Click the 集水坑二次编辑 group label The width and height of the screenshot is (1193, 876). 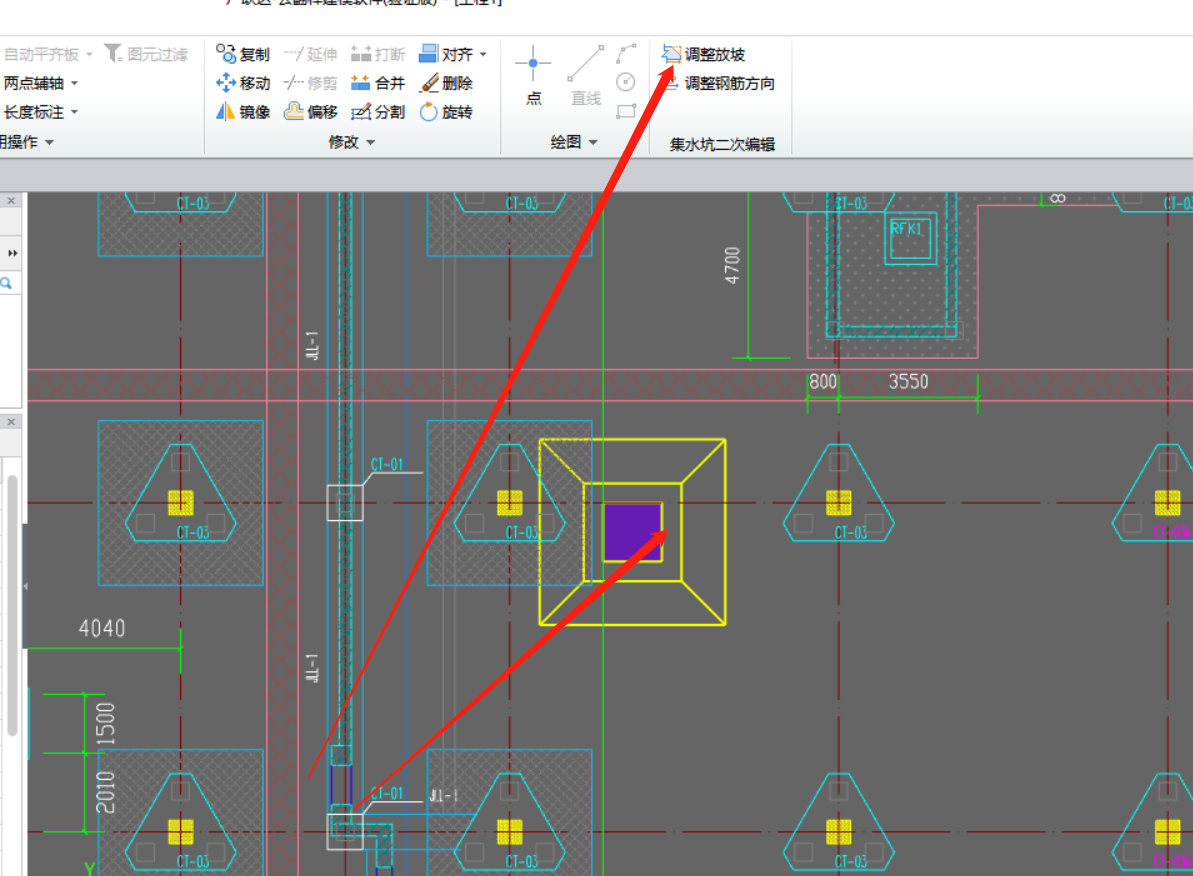[722, 144]
